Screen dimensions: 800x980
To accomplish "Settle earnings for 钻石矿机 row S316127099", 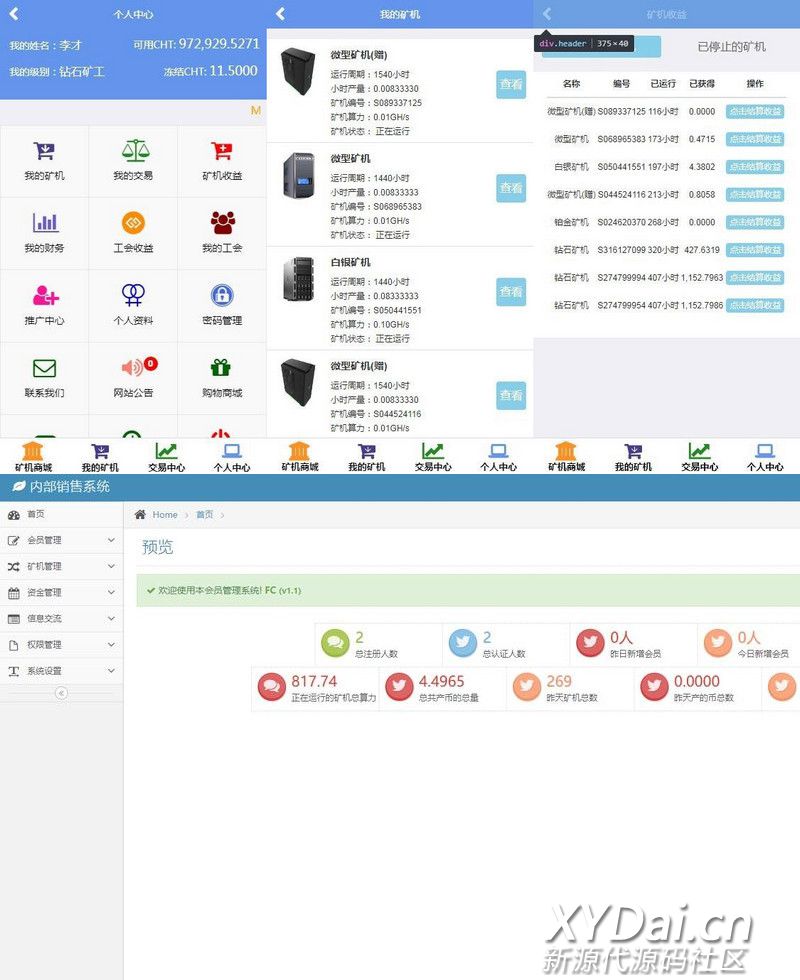I will [x=755, y=250].
